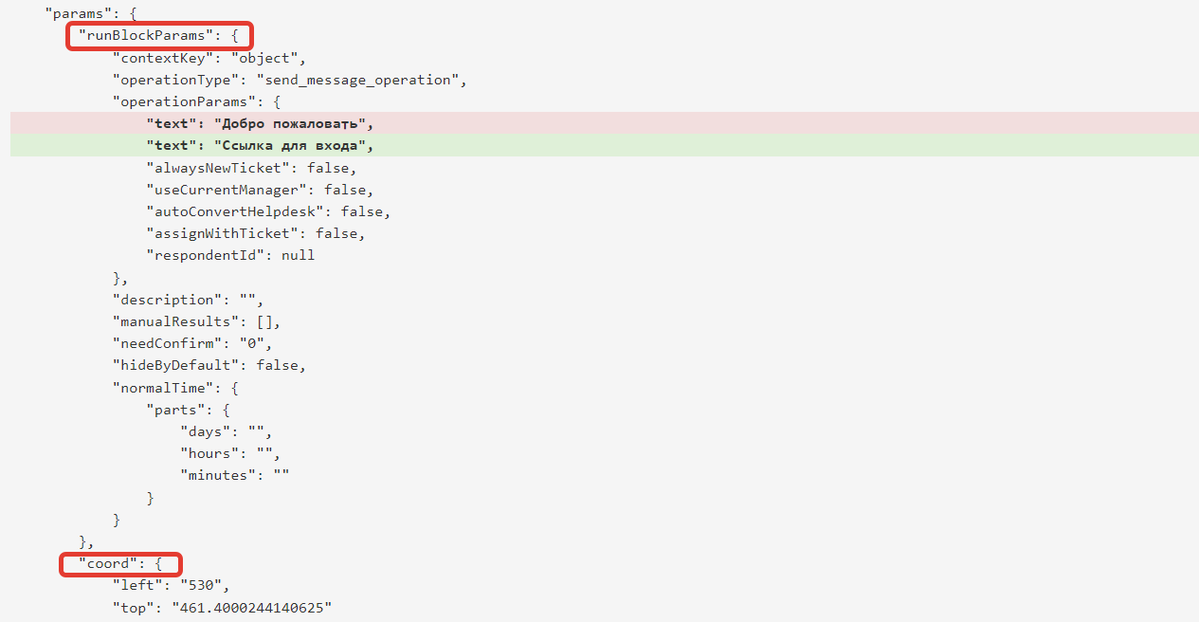Click the added green line "Ссылка для входа"
The width and height of the screenshot is (1199, 622).
(604, 145)
